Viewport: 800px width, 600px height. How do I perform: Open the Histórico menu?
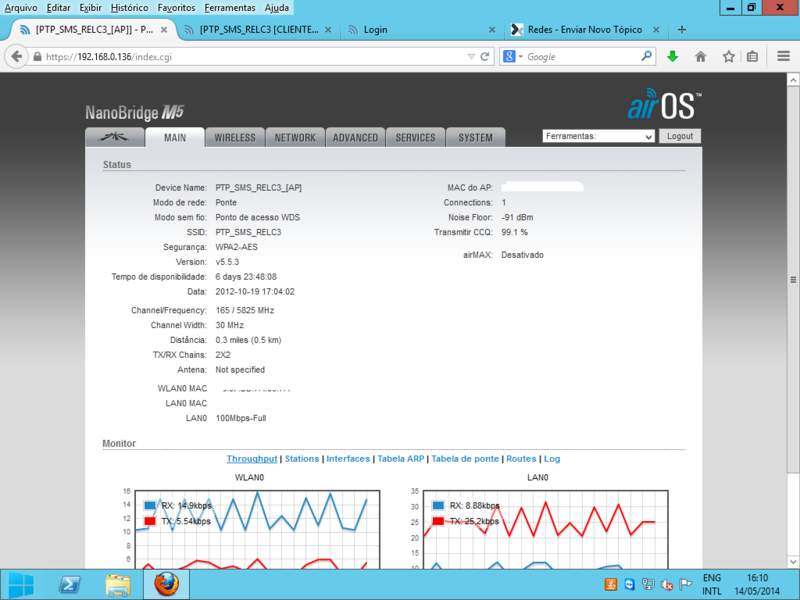pyautogui.click(x=130, y=8)
